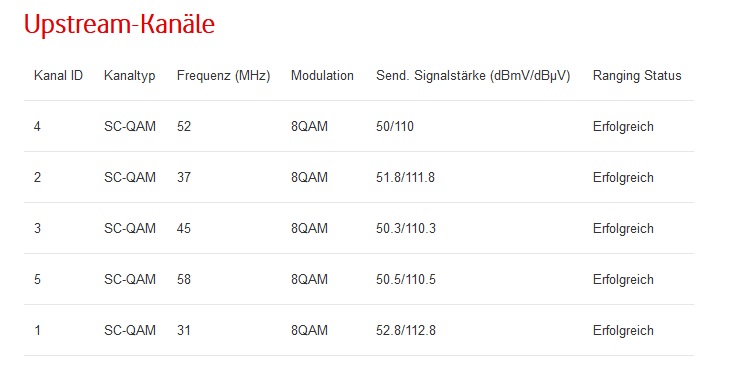Select the Send. Signalstärke column header
Image resolution: width=737 pixels, height=387 pixels.
(473, 76)
